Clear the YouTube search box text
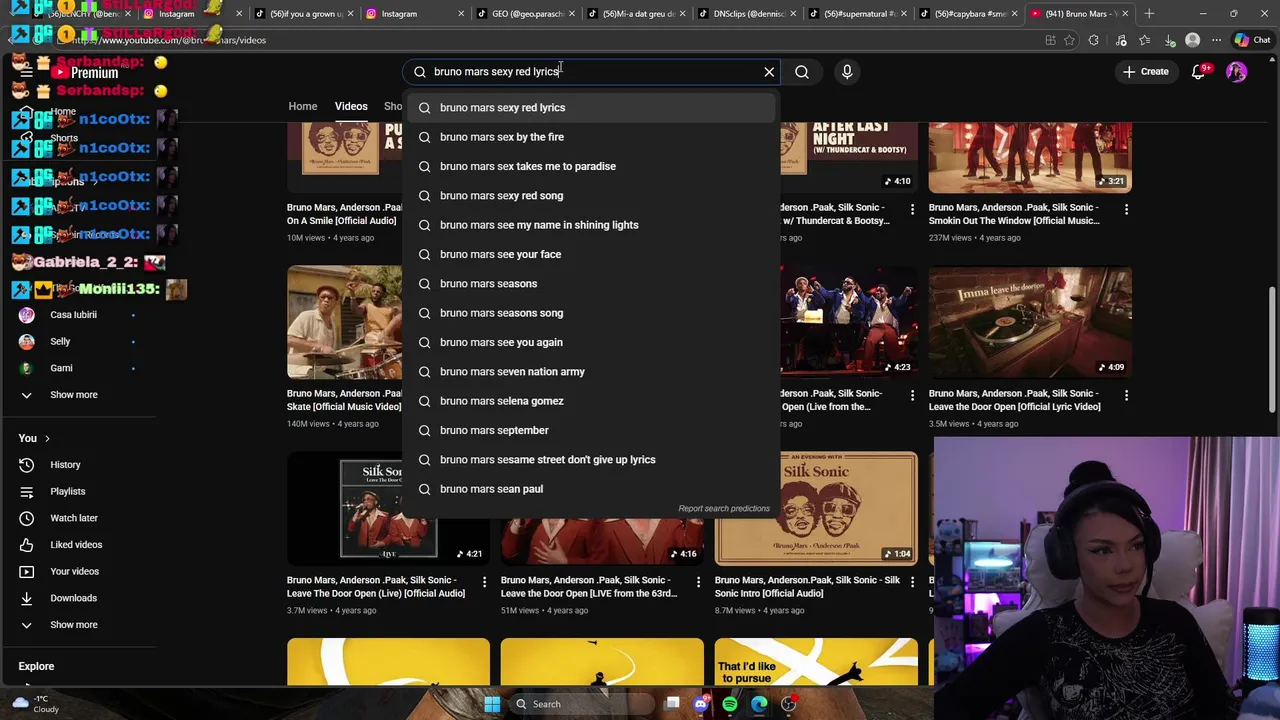The image size is (1280, 720). [x=769, y=72]
